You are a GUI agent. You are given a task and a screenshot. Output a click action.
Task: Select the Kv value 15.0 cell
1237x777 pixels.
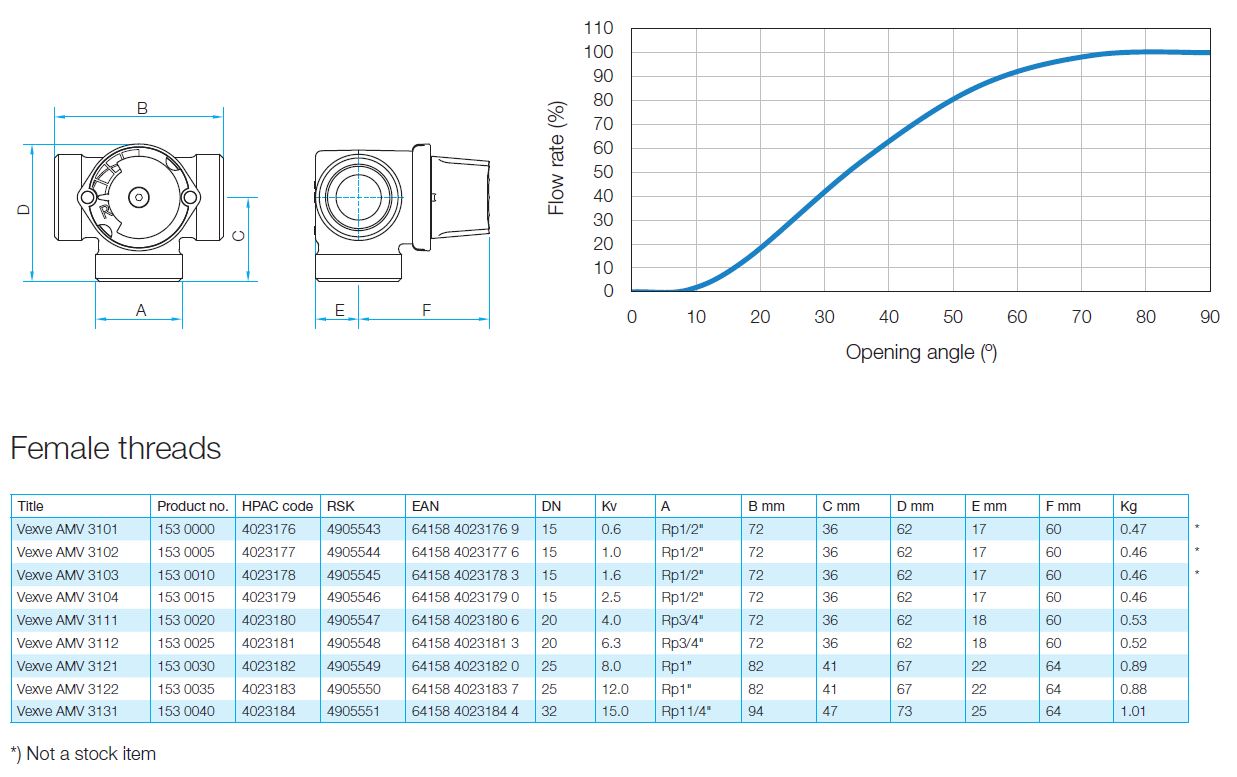[x=615, y=711]
